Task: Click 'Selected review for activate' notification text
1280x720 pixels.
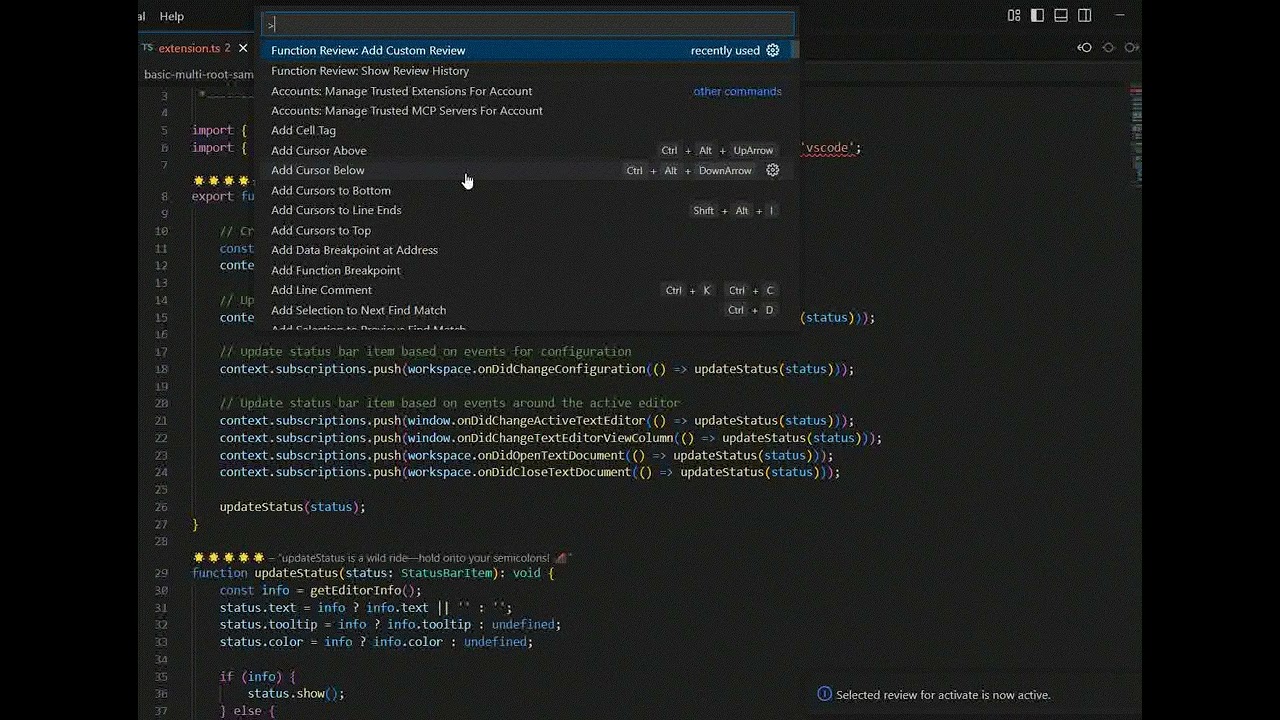Action: coord(943,695)
